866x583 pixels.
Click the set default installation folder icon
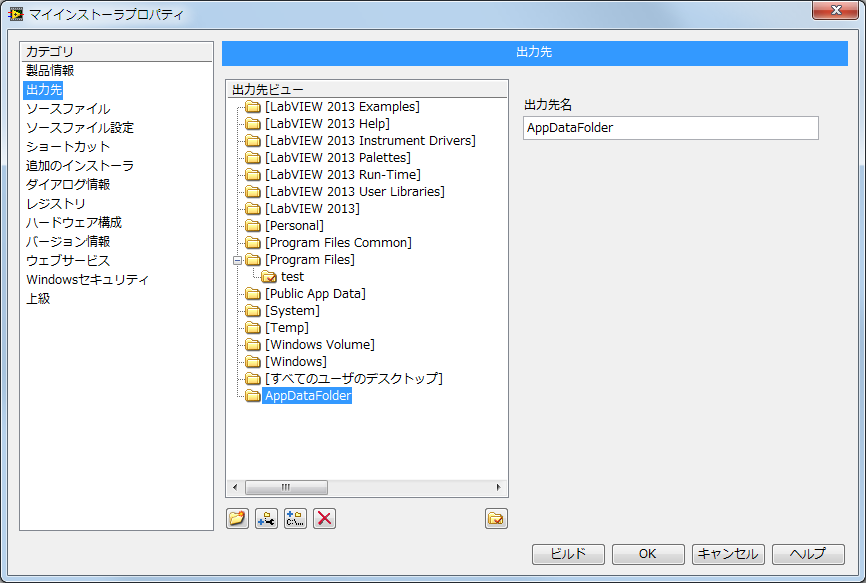coord(496,518)
